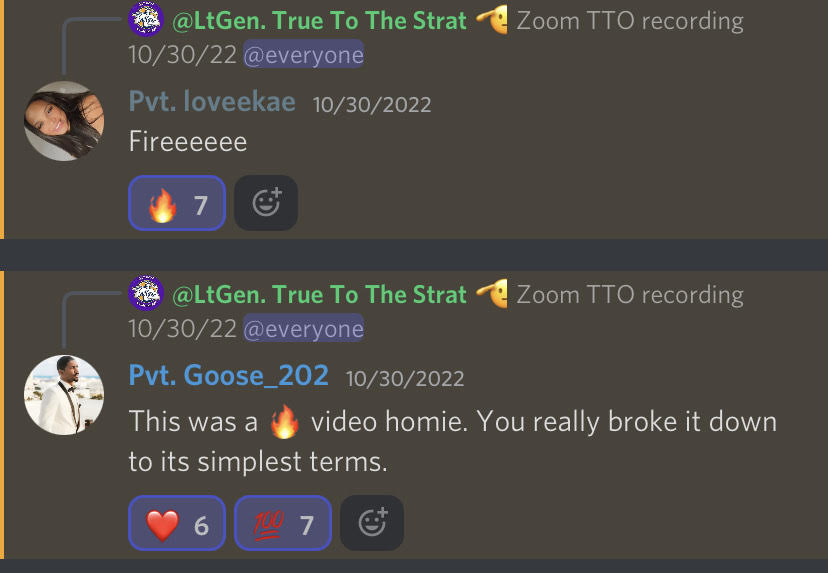Toggle the fire reaction on loveekae's message
Screen dimensions: 828x573
pos(177,203)
